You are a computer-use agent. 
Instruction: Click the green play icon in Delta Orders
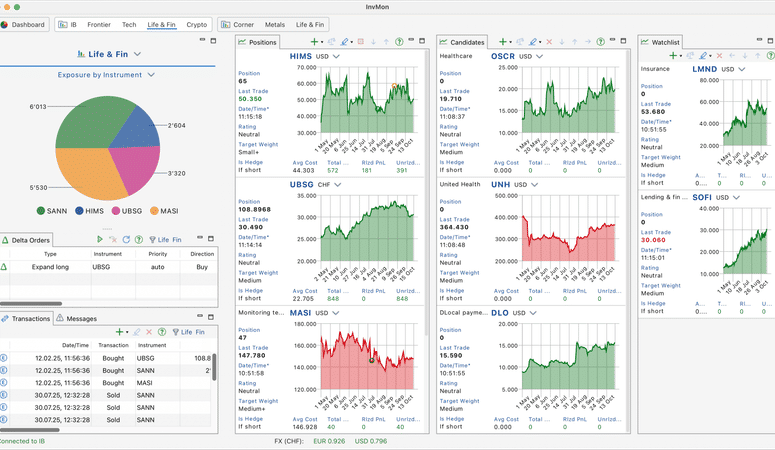[x=100, y=240]
